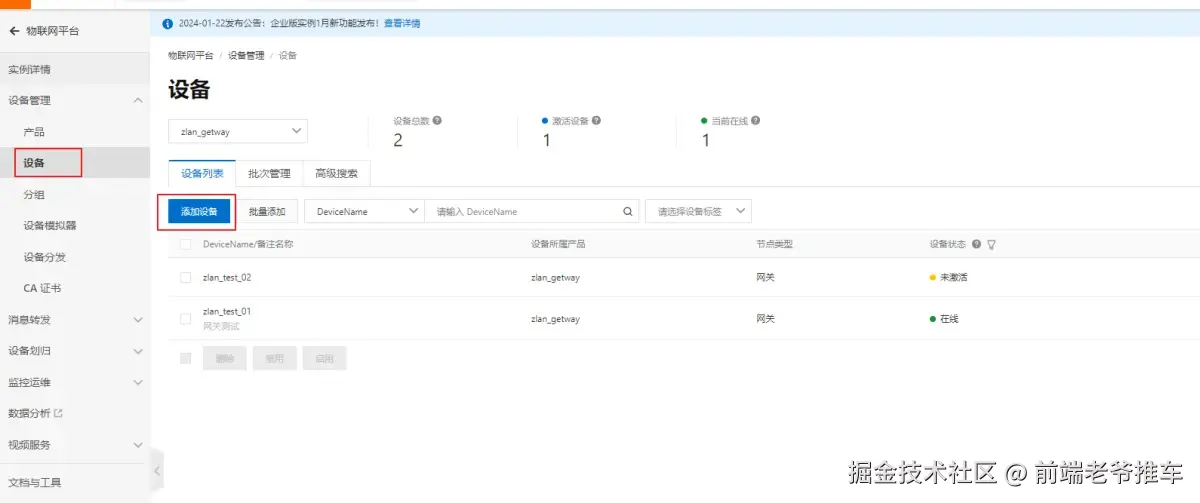The height and width of the screenshot is (503, 1200).
Task: Click zlan_getway product in zlan_test_02 row
Action: click(556, 277)
